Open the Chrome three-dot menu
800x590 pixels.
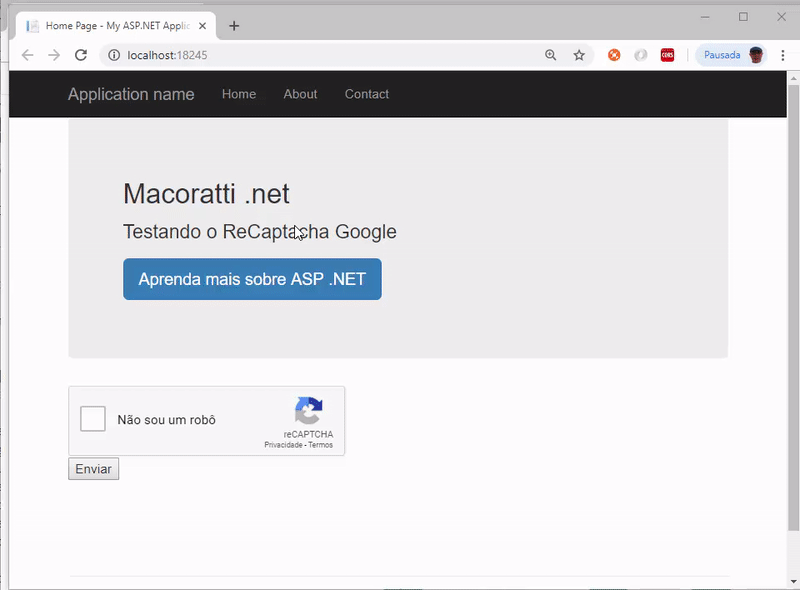coord(783,55)
